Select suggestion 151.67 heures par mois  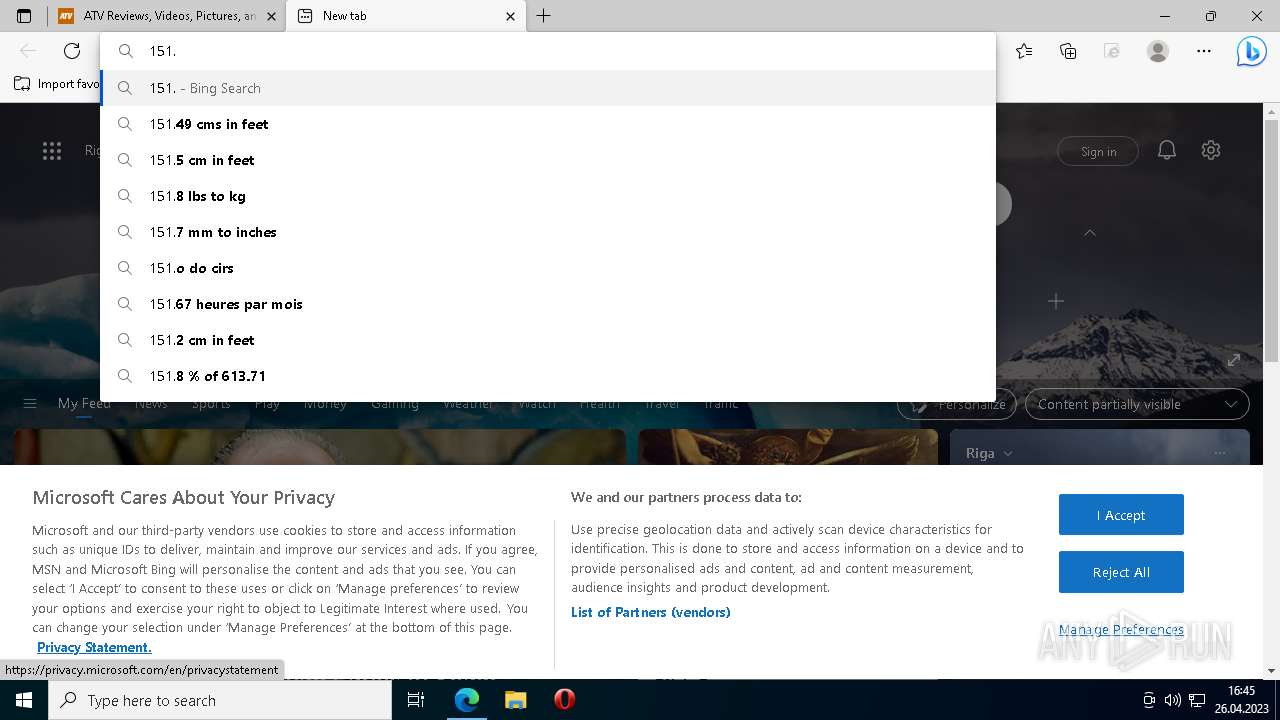coord(548,304)
